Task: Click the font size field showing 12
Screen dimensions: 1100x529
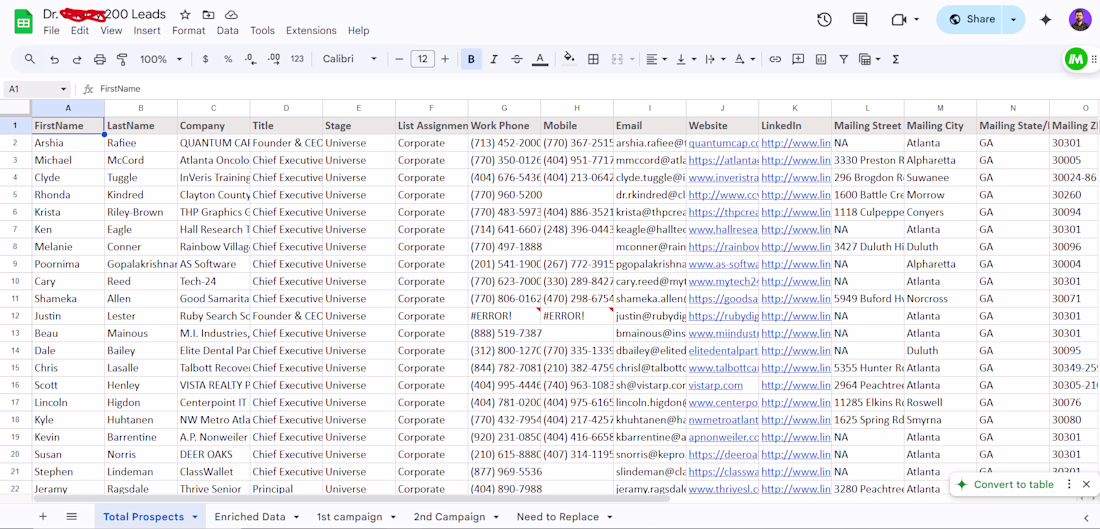Action: (422, 60)
